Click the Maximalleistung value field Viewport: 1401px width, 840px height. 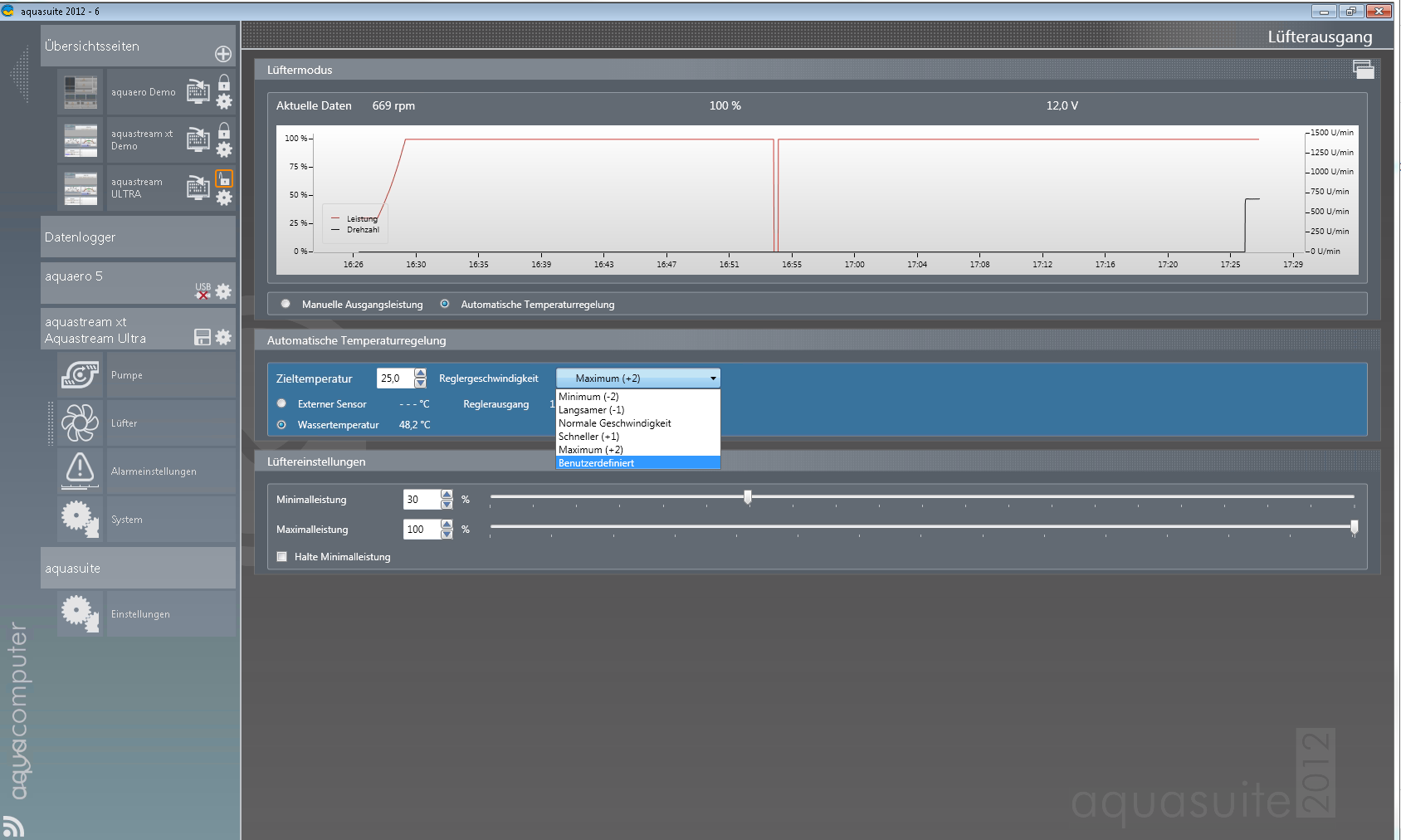pyautogui.click(x=422, y=529)
